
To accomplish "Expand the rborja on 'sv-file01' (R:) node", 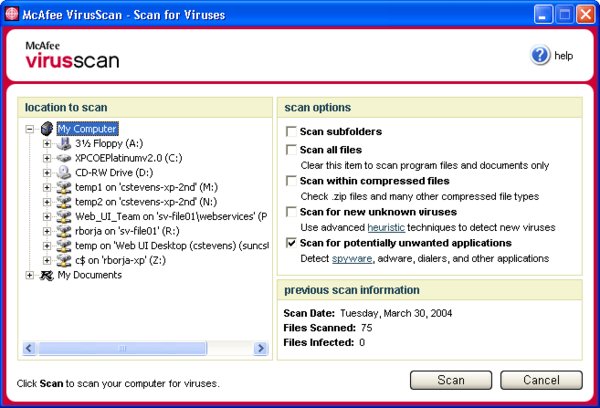I will point(46,231).
